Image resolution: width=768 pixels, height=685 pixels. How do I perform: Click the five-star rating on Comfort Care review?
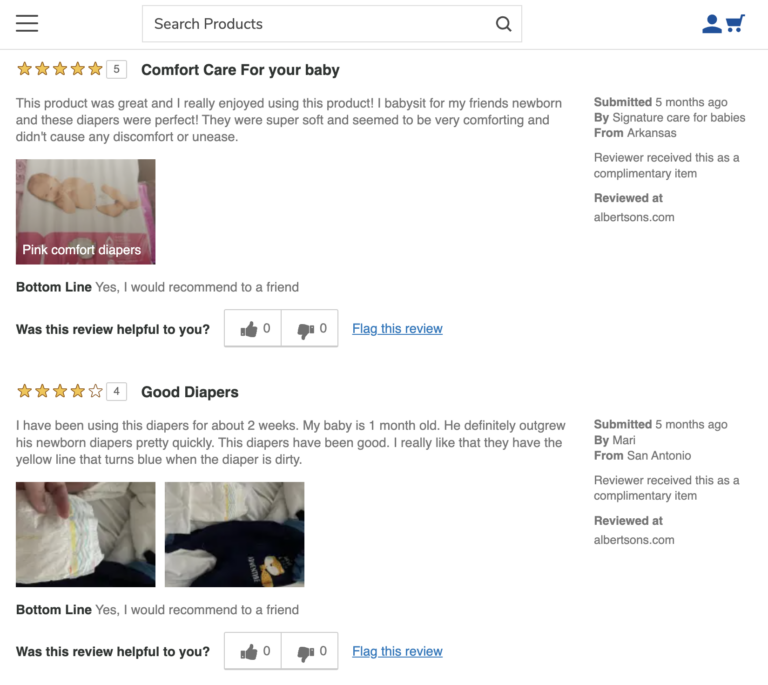60,69
